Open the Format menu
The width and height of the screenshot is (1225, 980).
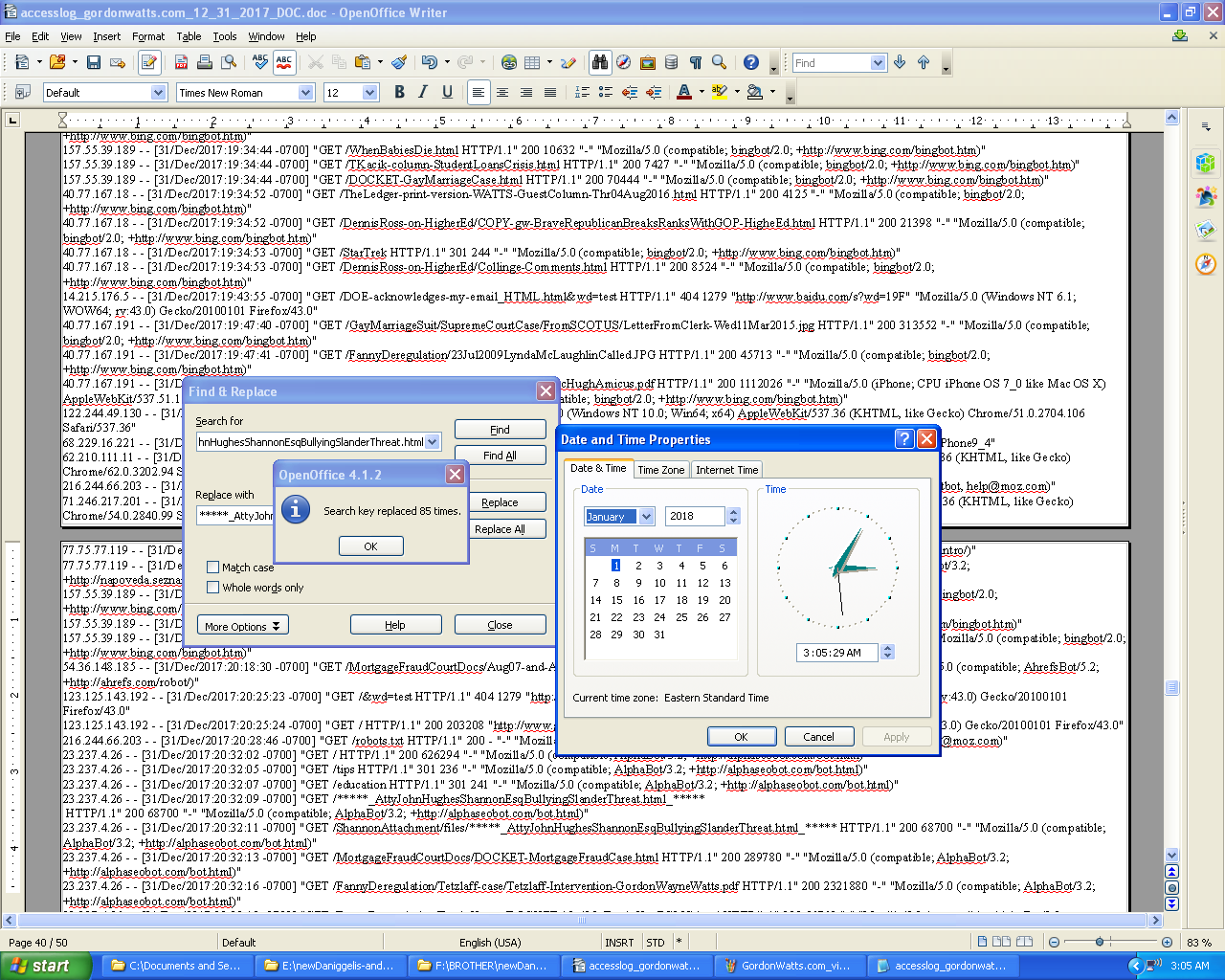click(148, 36)
